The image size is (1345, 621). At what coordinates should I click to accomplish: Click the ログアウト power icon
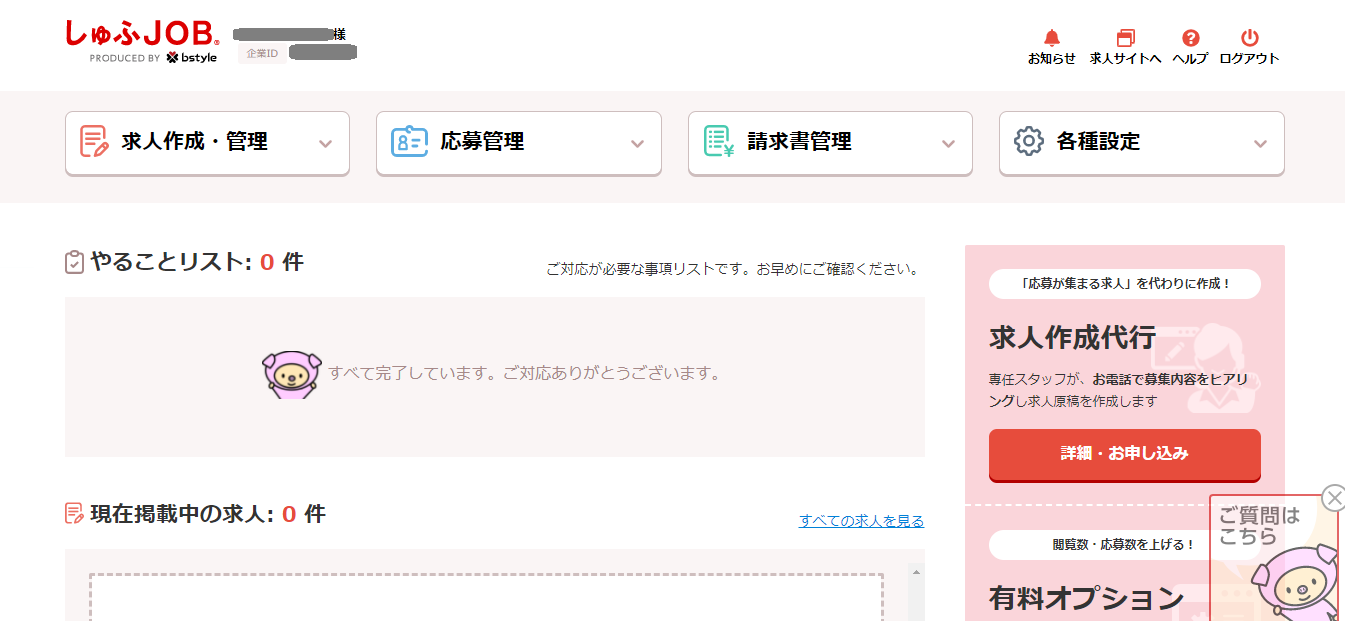(x=1249, y=39)
